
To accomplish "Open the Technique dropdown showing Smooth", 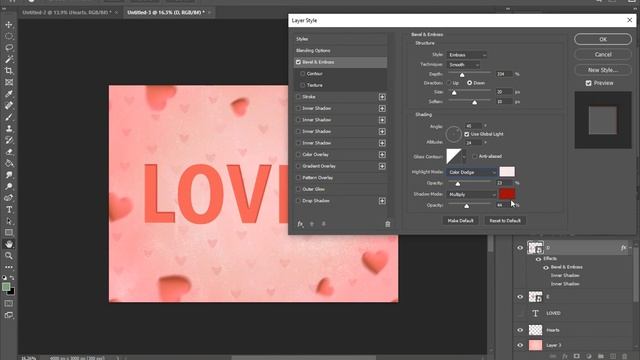I will tap(463, 64).
